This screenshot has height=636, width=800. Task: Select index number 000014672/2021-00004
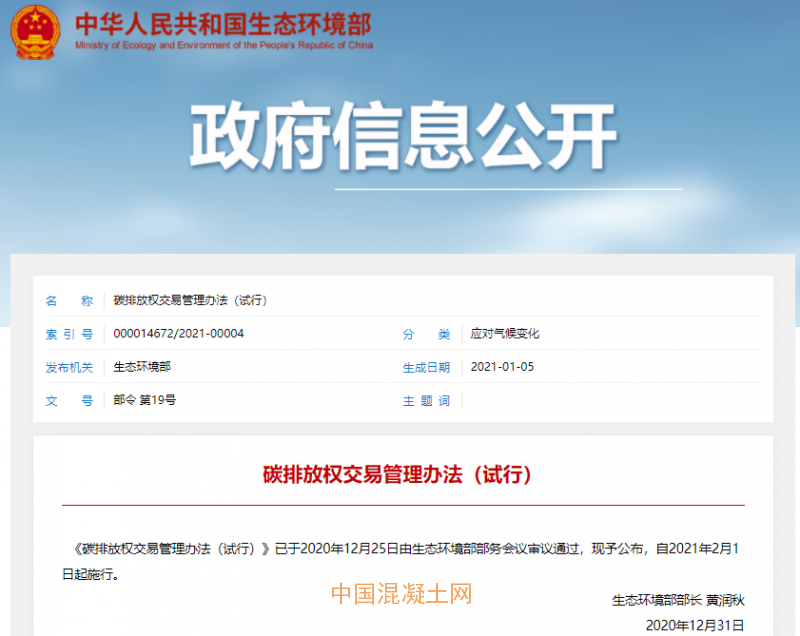point(179,334)
